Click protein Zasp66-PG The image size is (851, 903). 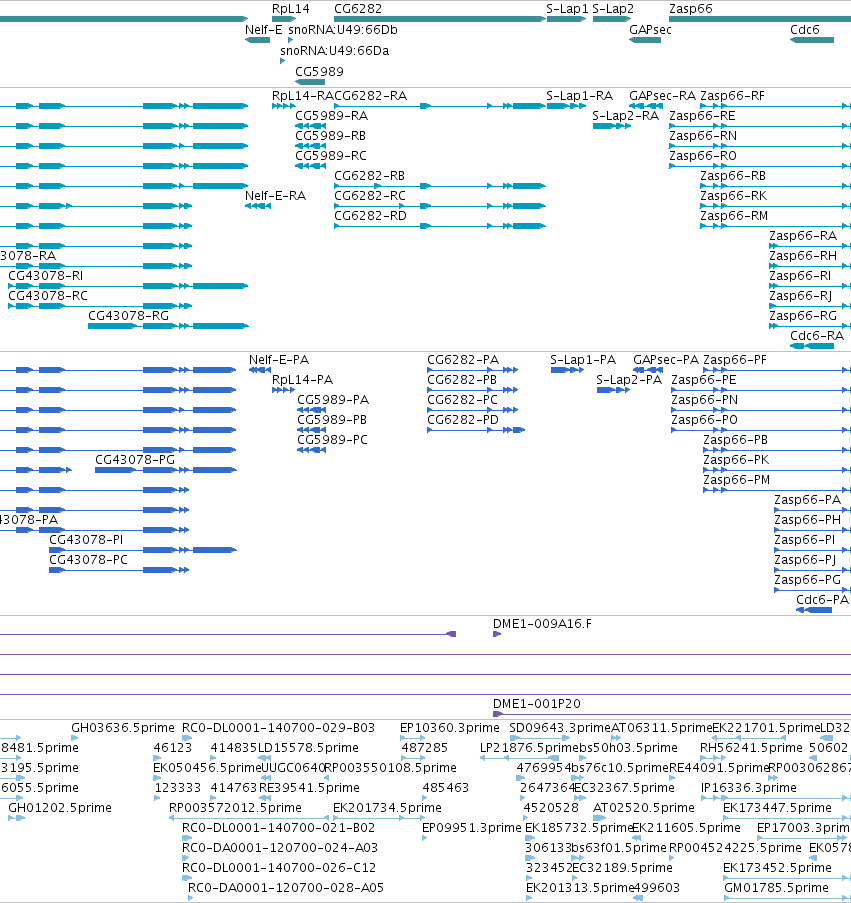coord(807,580)
